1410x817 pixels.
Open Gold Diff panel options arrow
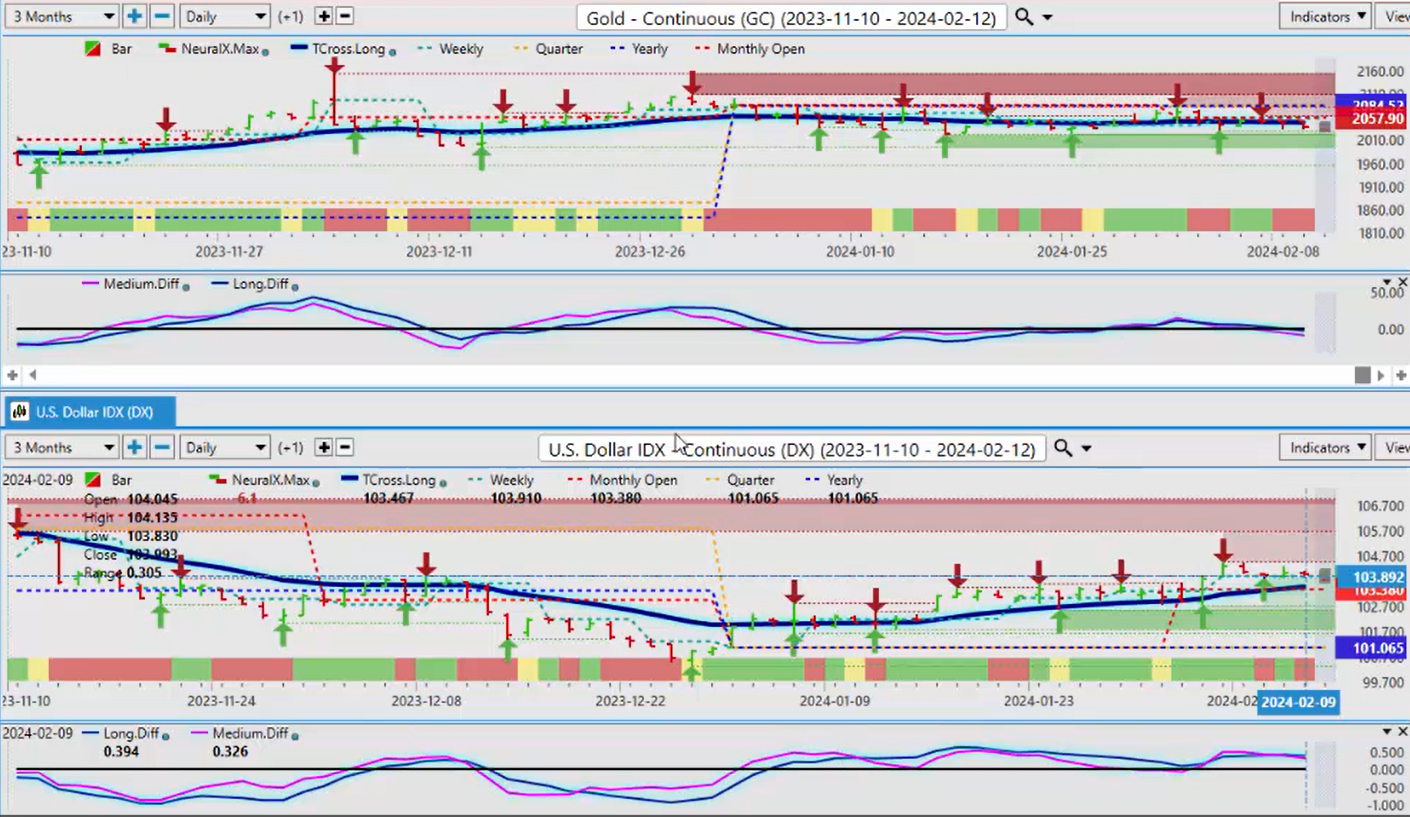1388,283
